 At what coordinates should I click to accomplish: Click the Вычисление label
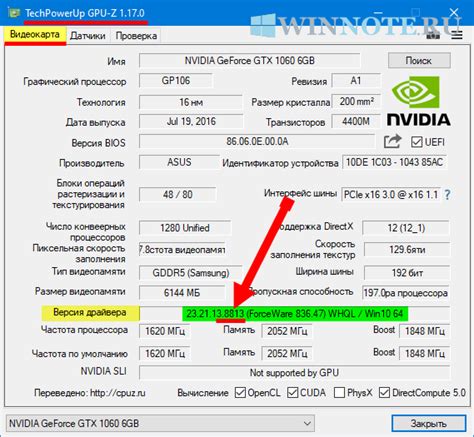203,393
